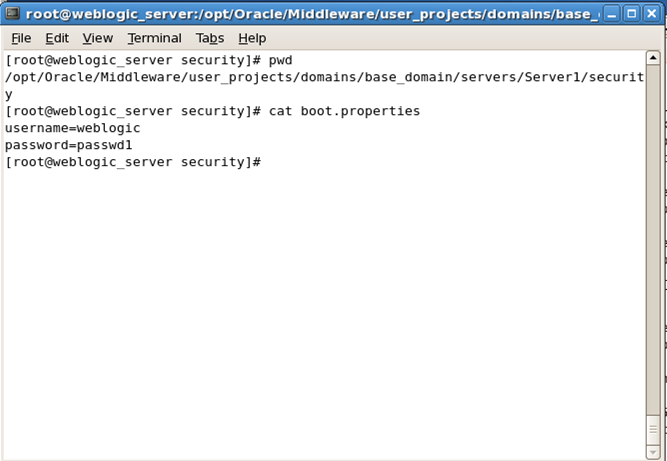Open the terminal window menu icon

[x=12, y=14]
